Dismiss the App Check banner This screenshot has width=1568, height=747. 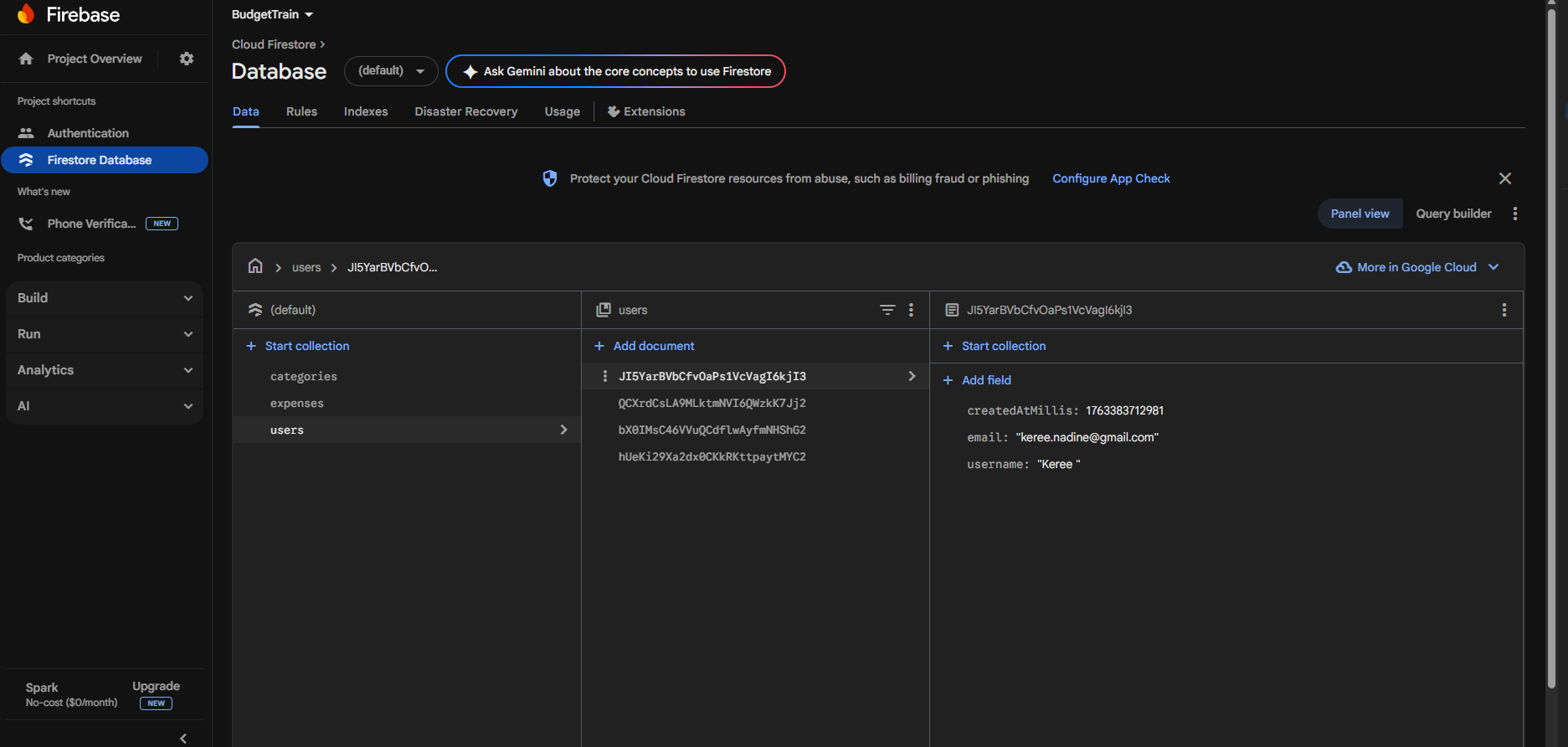(x=1504, y=178)
